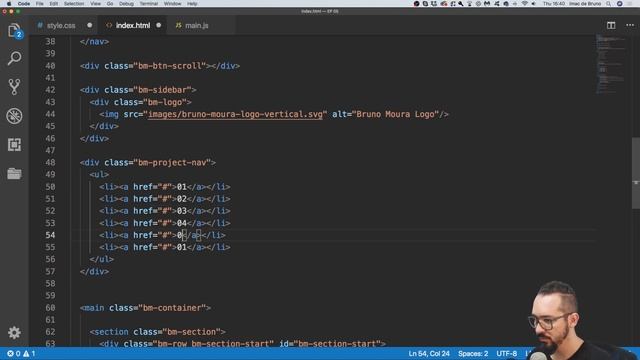Switch to the main.js tab
Screen dimensions: 640x360
197,25
